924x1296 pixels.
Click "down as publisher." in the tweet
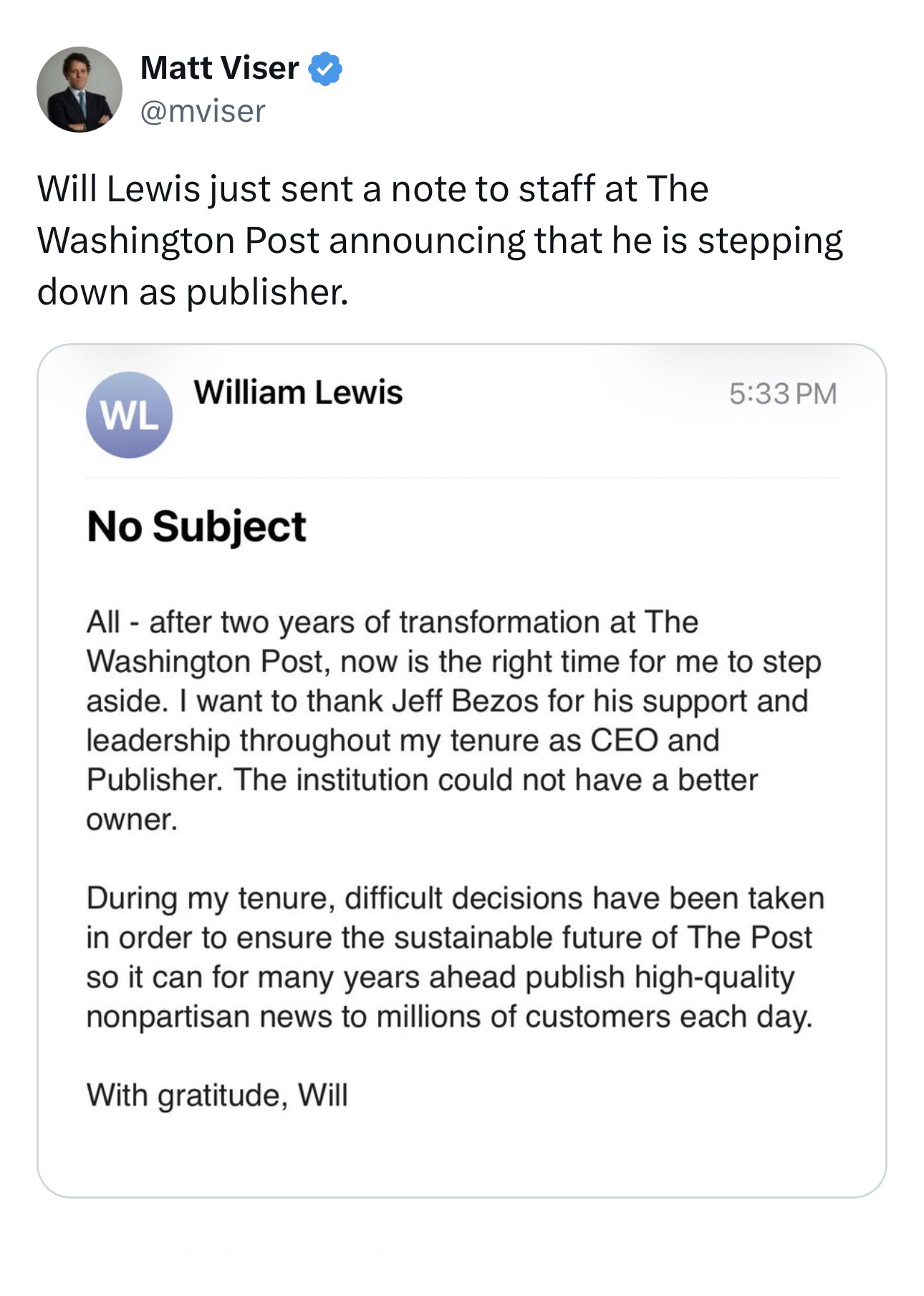coord(193,292)
